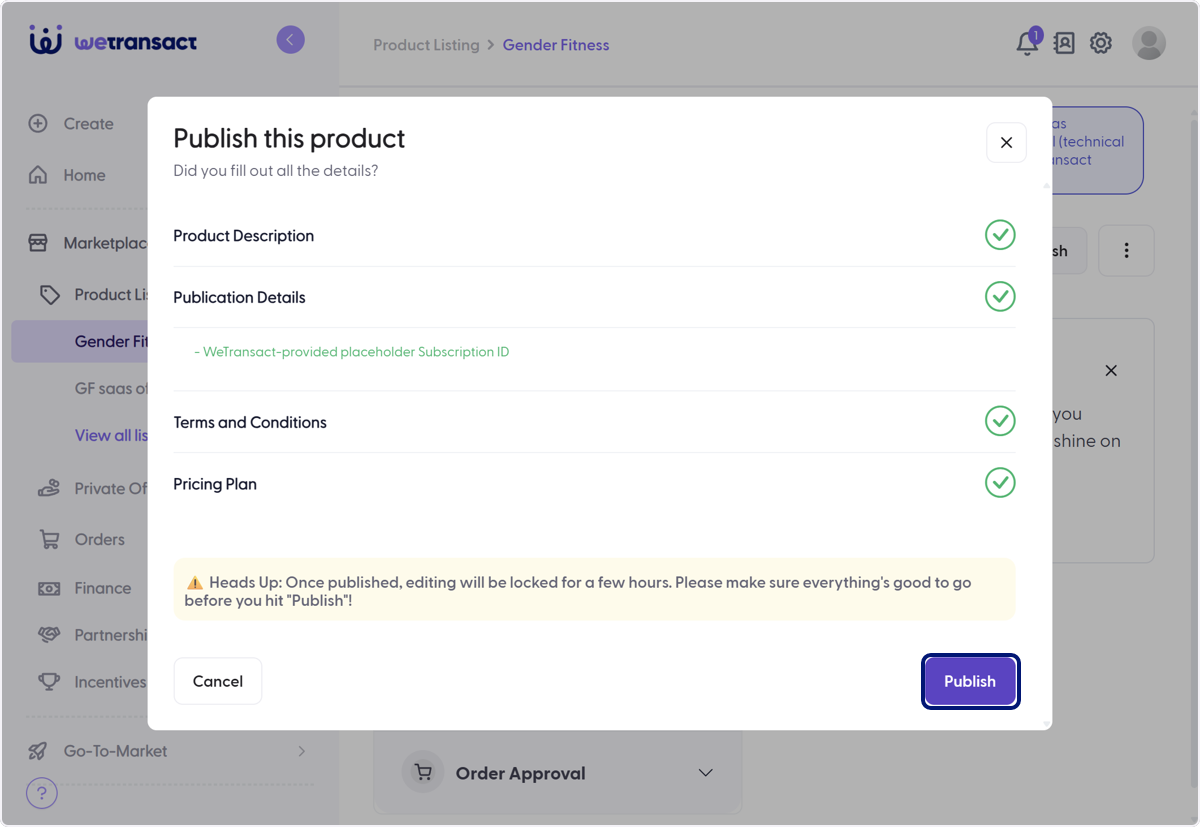Click the Private Offers hand icon

[49, 488]
